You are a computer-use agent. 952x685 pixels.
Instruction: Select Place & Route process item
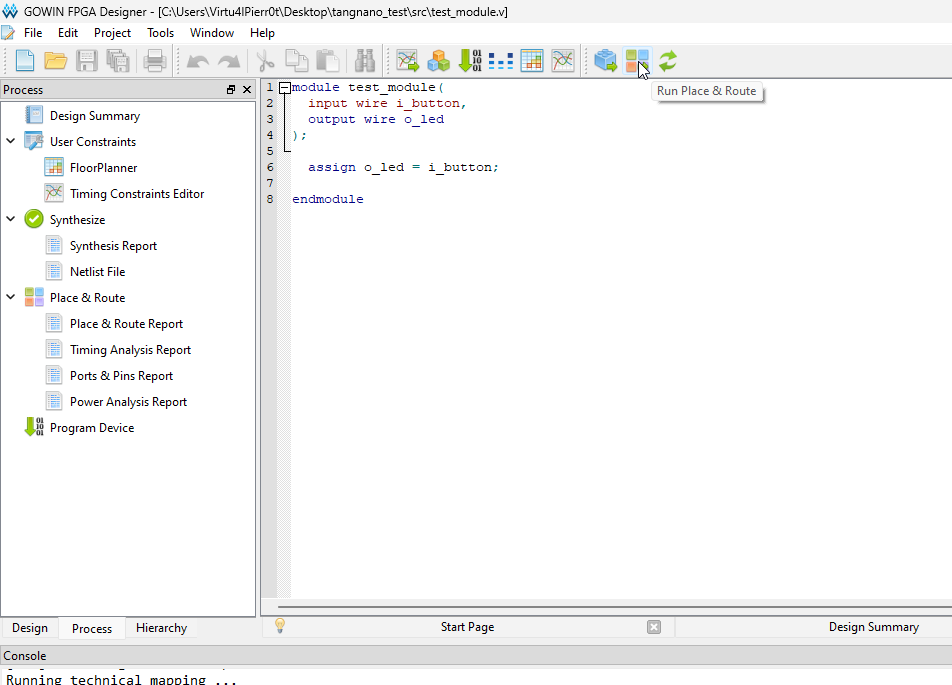[x=87, y=298]
